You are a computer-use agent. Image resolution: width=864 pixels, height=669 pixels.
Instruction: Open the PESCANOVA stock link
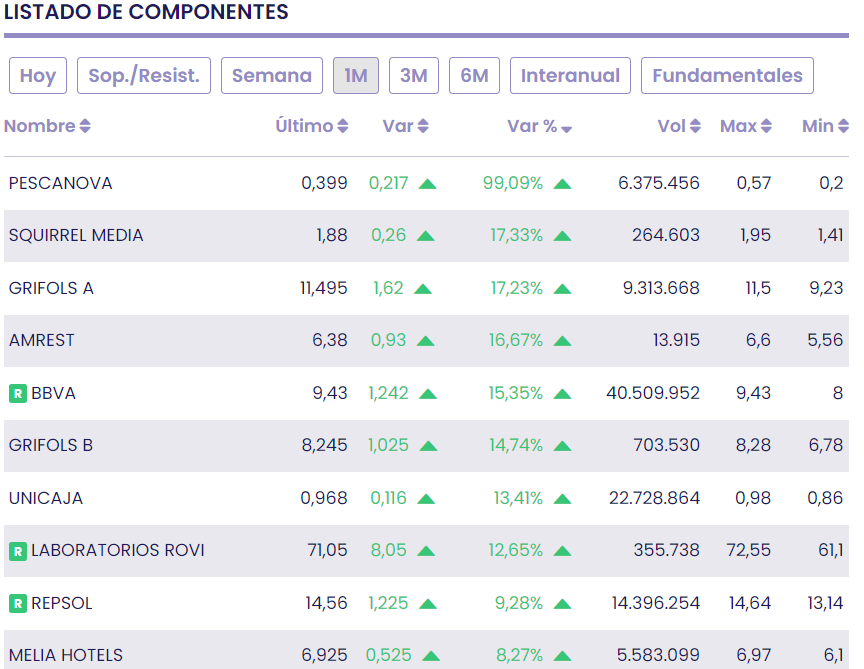tap(60, 183)
